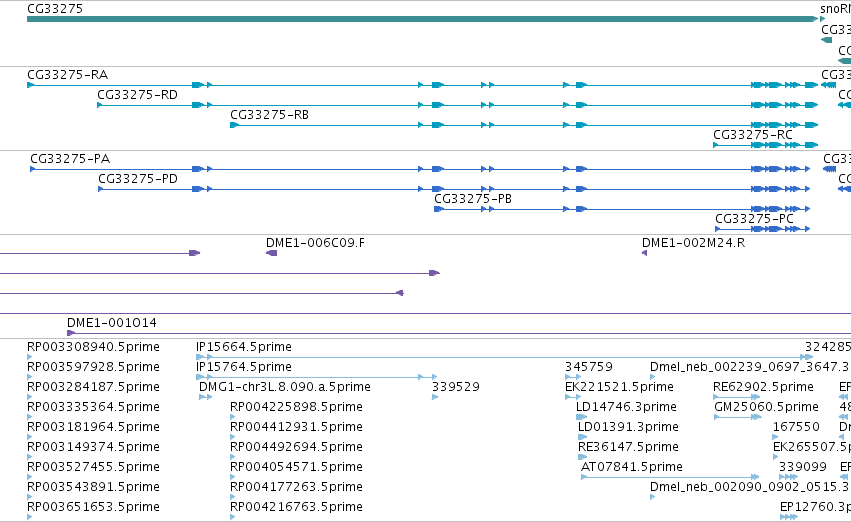Select the CG33275-RB transcript label
Screen dimensions: 851x522
click(x=269, y=115)
